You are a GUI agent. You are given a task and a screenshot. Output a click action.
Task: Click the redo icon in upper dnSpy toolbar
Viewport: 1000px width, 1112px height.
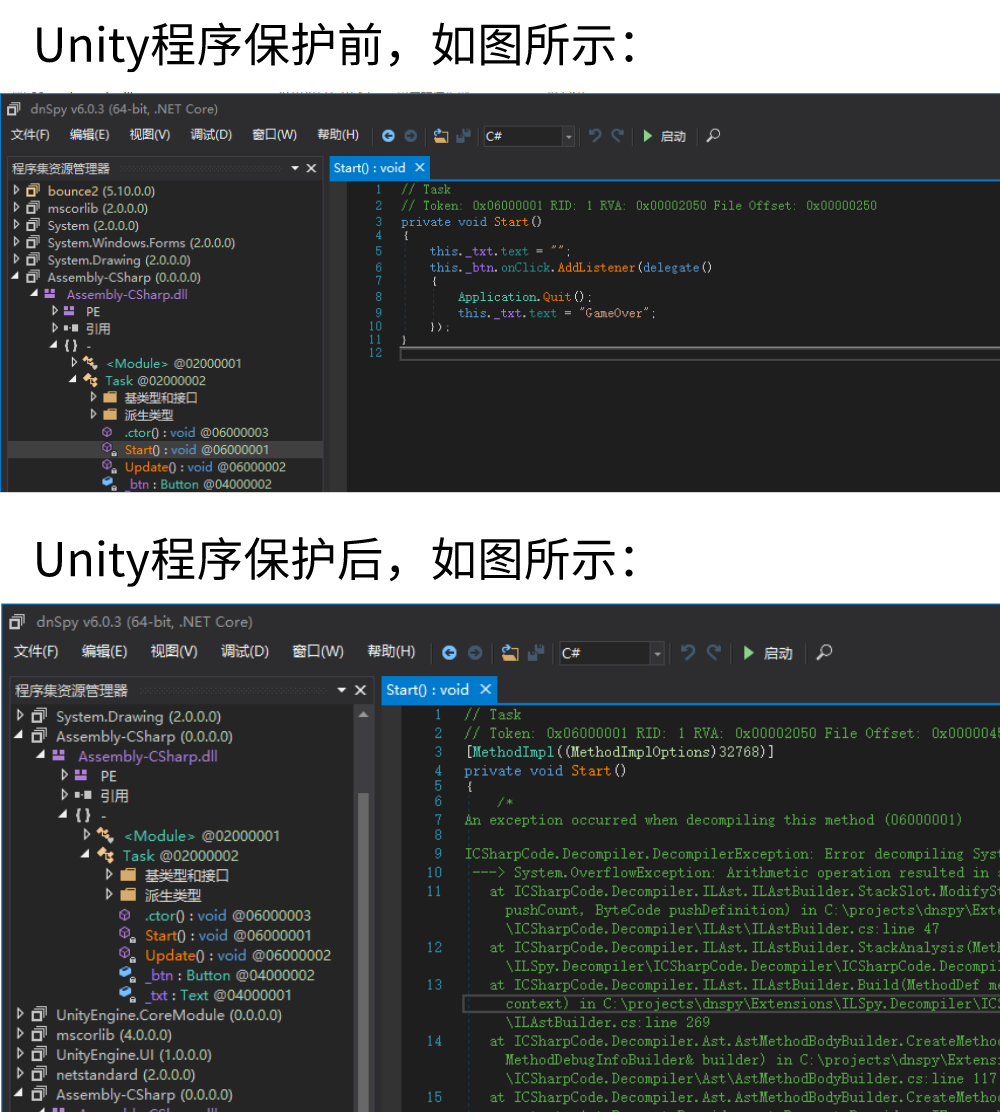click(618, 136)
